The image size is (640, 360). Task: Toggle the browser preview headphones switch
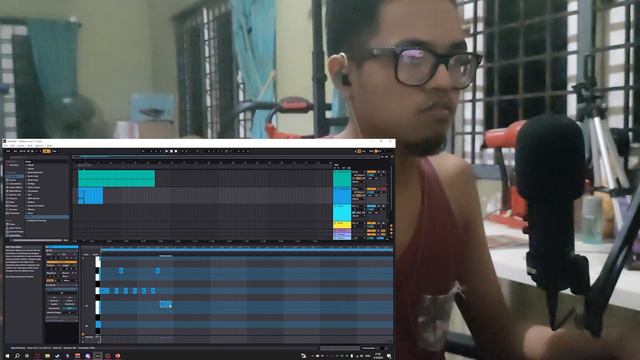(x=11, y=240)
